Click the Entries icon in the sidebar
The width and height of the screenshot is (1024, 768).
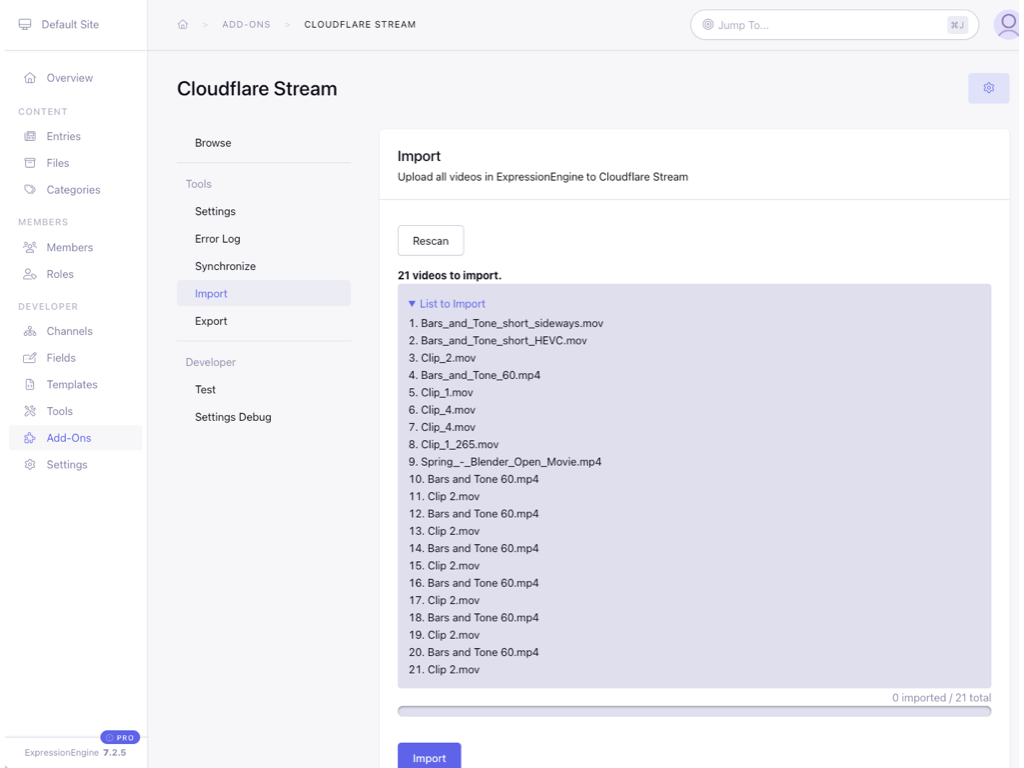30,136
